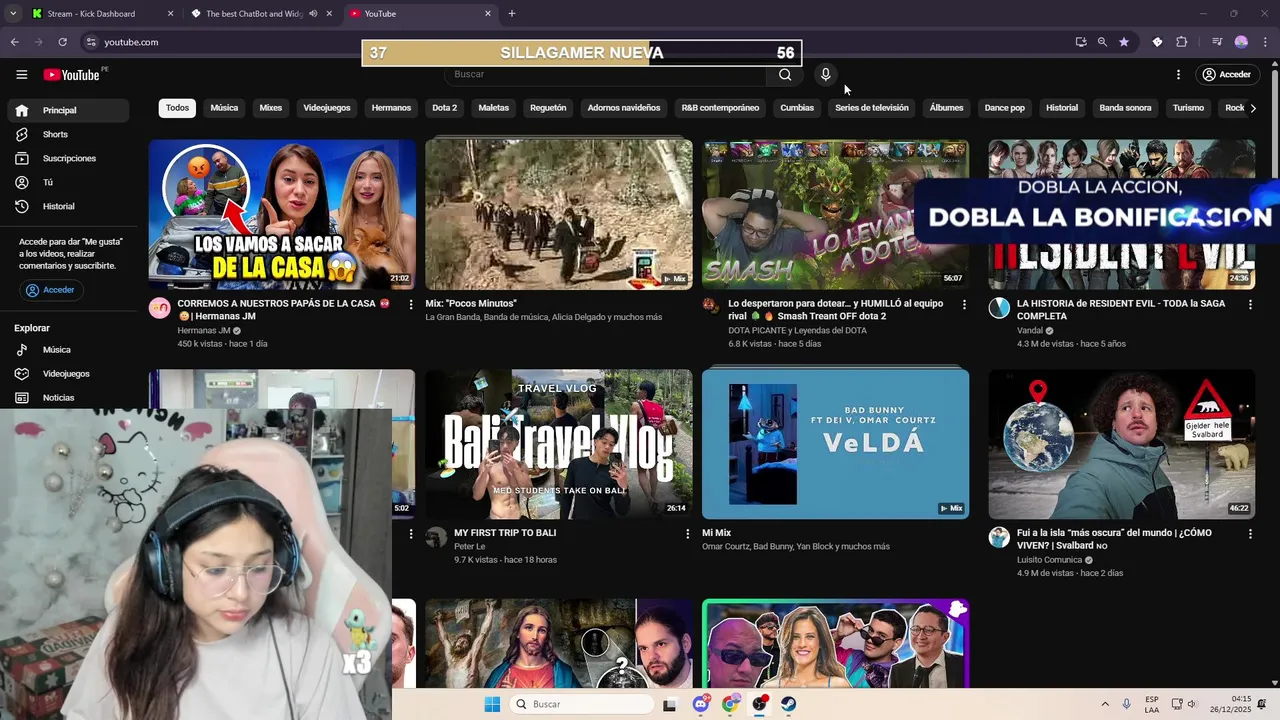
Task: Bookmark this page with the star icon
Action: (1124, 42)
